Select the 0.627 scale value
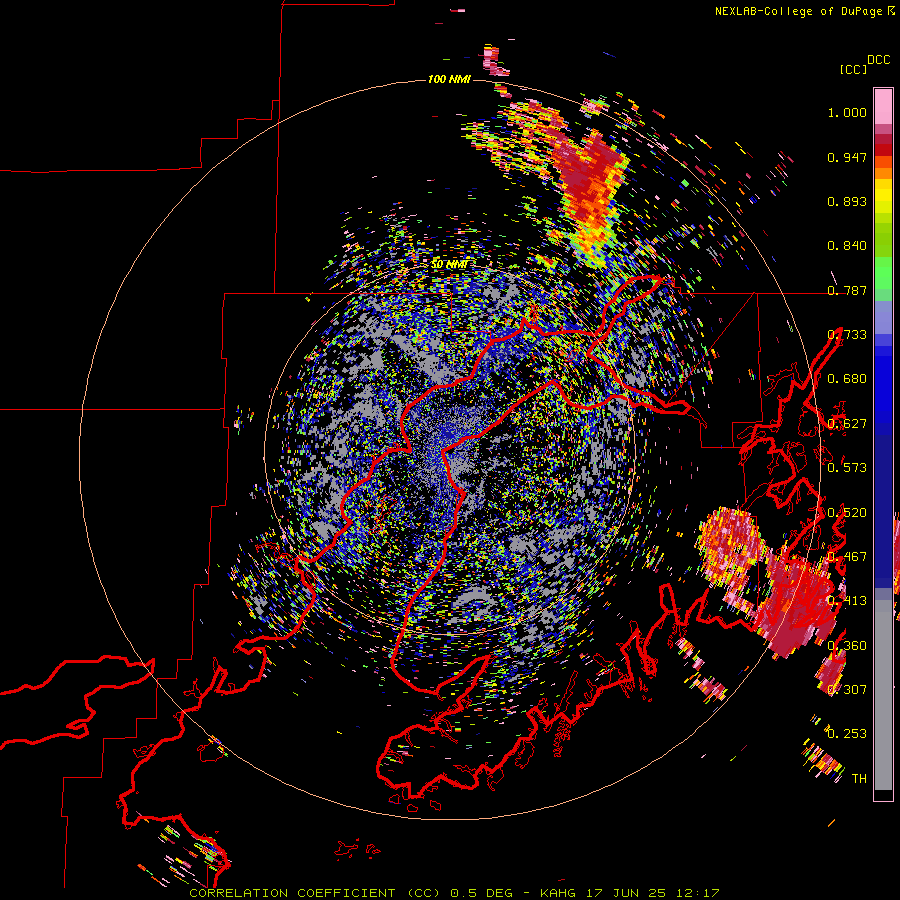Image resolution: width=900 pixels, height=900 pixels. (847, 424)
